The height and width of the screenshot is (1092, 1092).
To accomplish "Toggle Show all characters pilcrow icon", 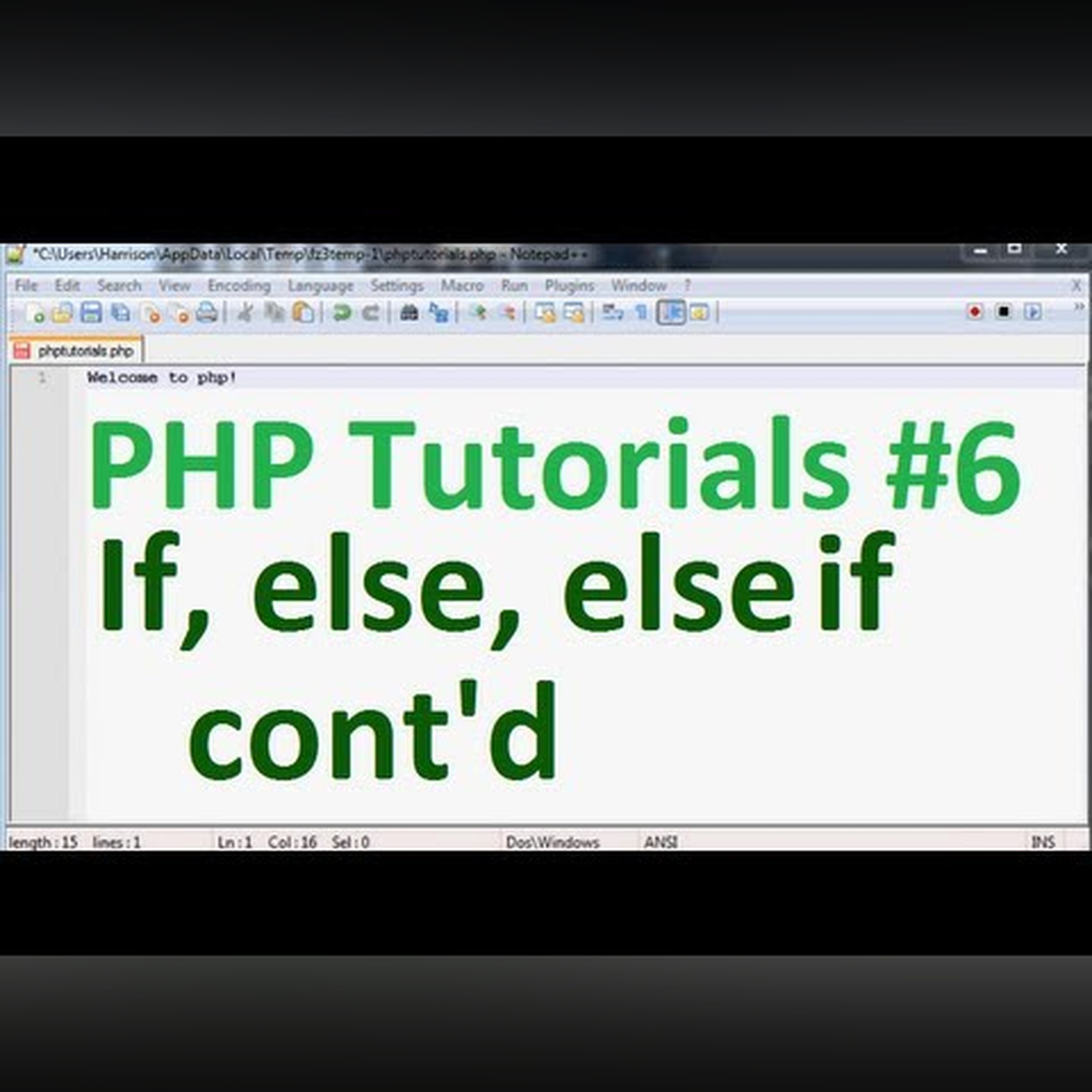I will tap(641, 313).
